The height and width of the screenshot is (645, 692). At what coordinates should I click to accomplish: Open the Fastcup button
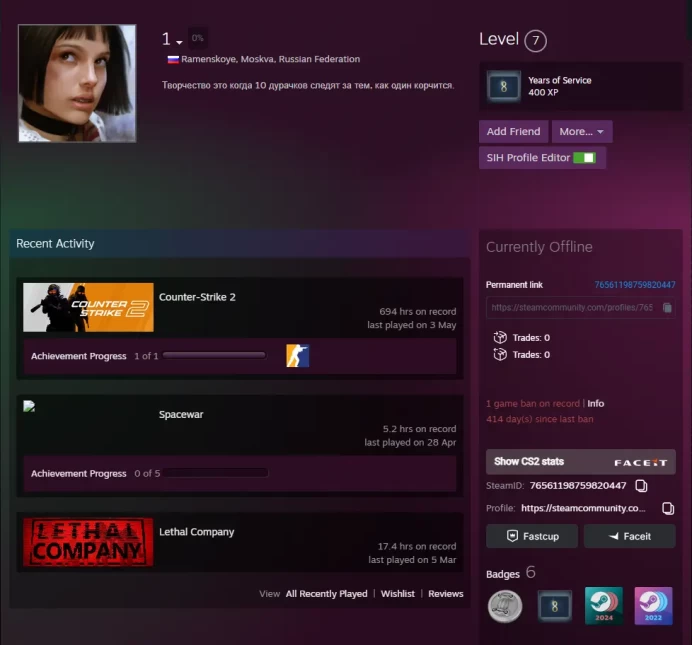[532, 536]
